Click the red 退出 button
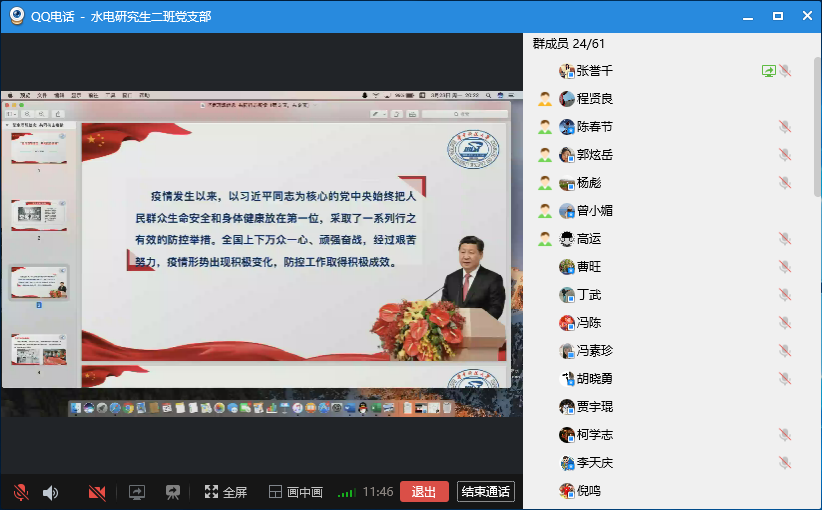This screenshot has width=822, height=510. pyautogui.click(x=424, y=492)
